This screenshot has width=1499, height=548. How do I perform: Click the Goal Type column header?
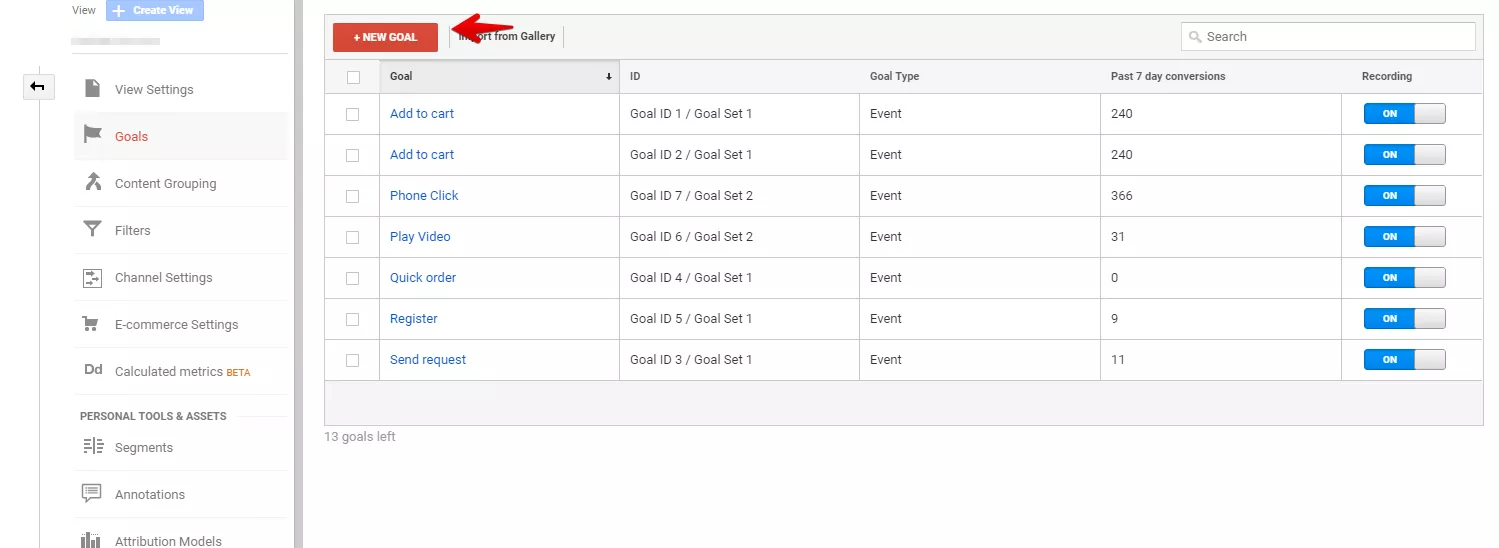[979, 76]
